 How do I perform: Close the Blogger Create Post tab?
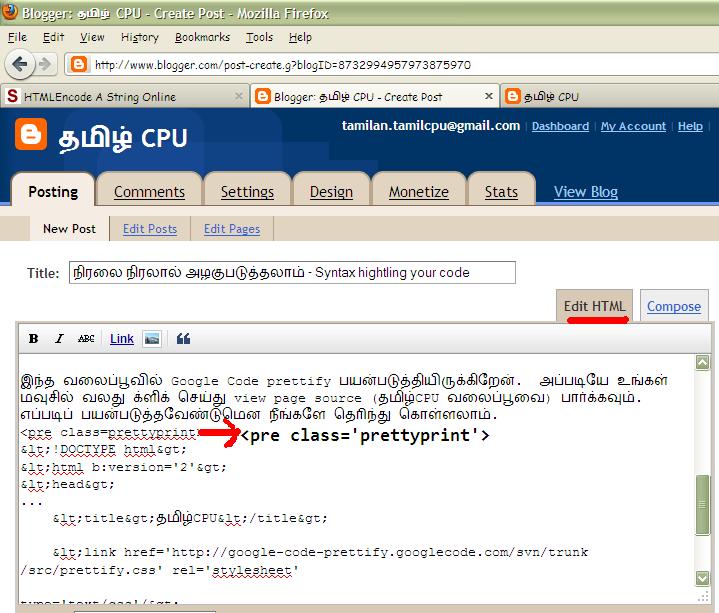[489, 96]
